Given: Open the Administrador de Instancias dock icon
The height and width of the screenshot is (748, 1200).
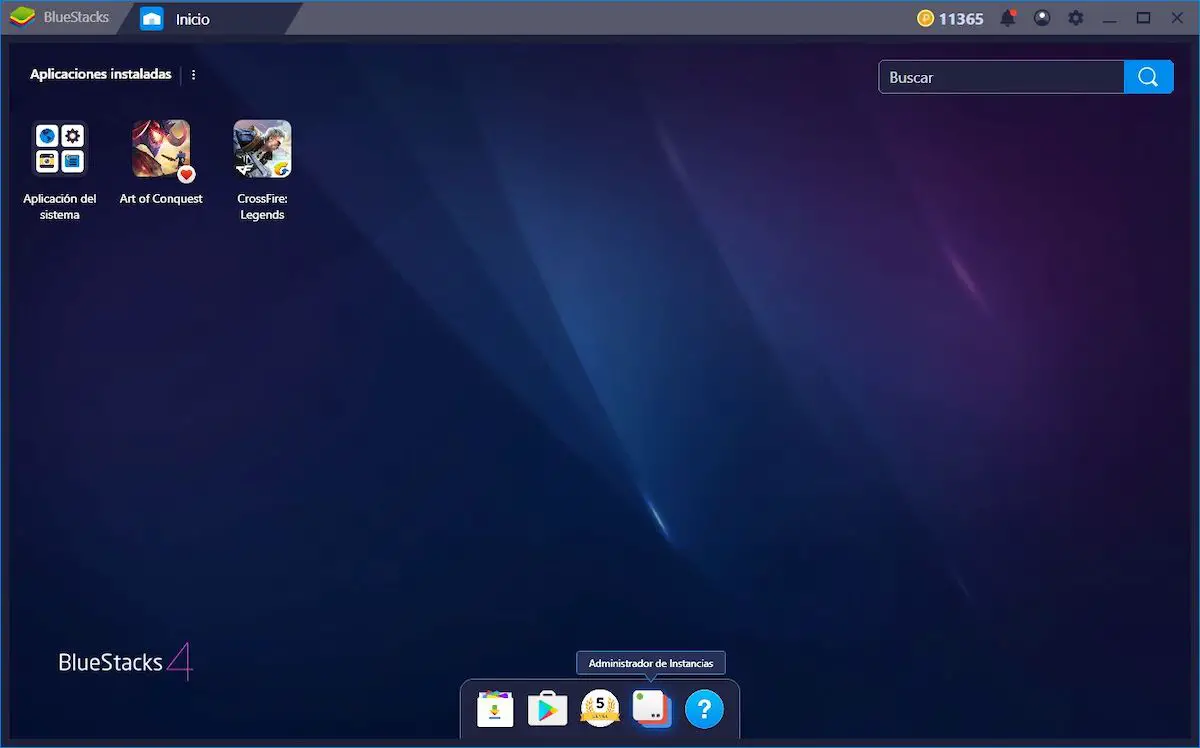Looking at the screenshot, I should click(x=652, y=709).
